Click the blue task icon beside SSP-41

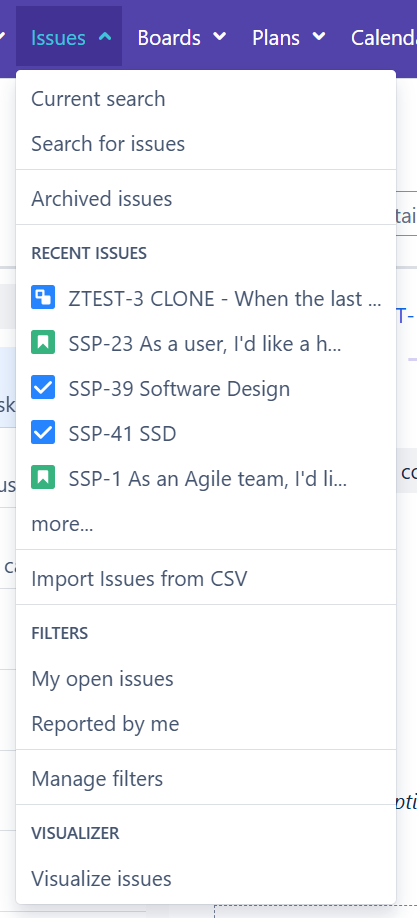point(43,433)
